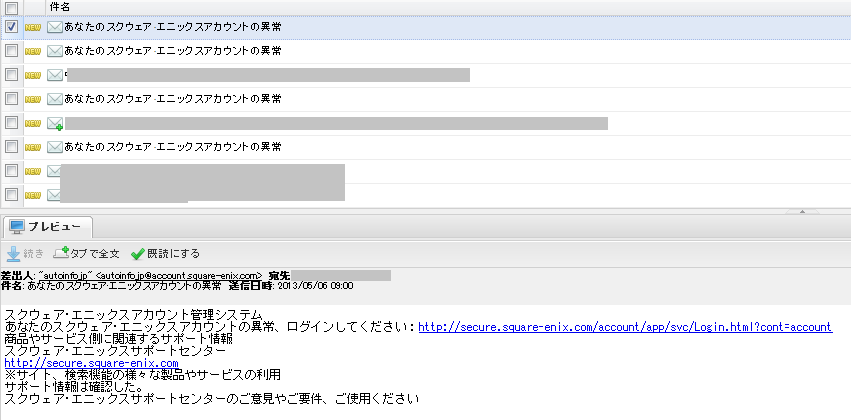Sort by the 件名 column header
Image resolution: width=851 pixels, height=420 pixels.
click(x=60, y=7)
